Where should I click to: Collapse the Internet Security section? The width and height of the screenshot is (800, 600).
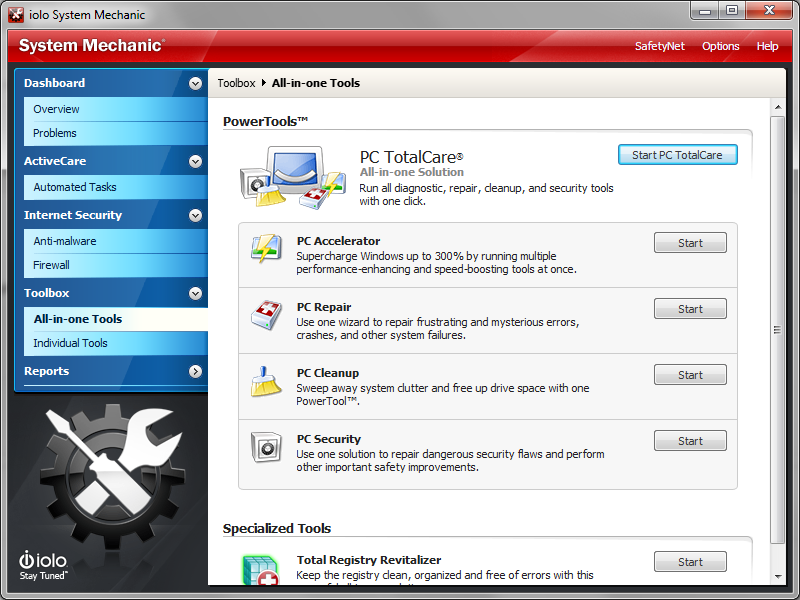pyautogui.click(x=195, y=215)
